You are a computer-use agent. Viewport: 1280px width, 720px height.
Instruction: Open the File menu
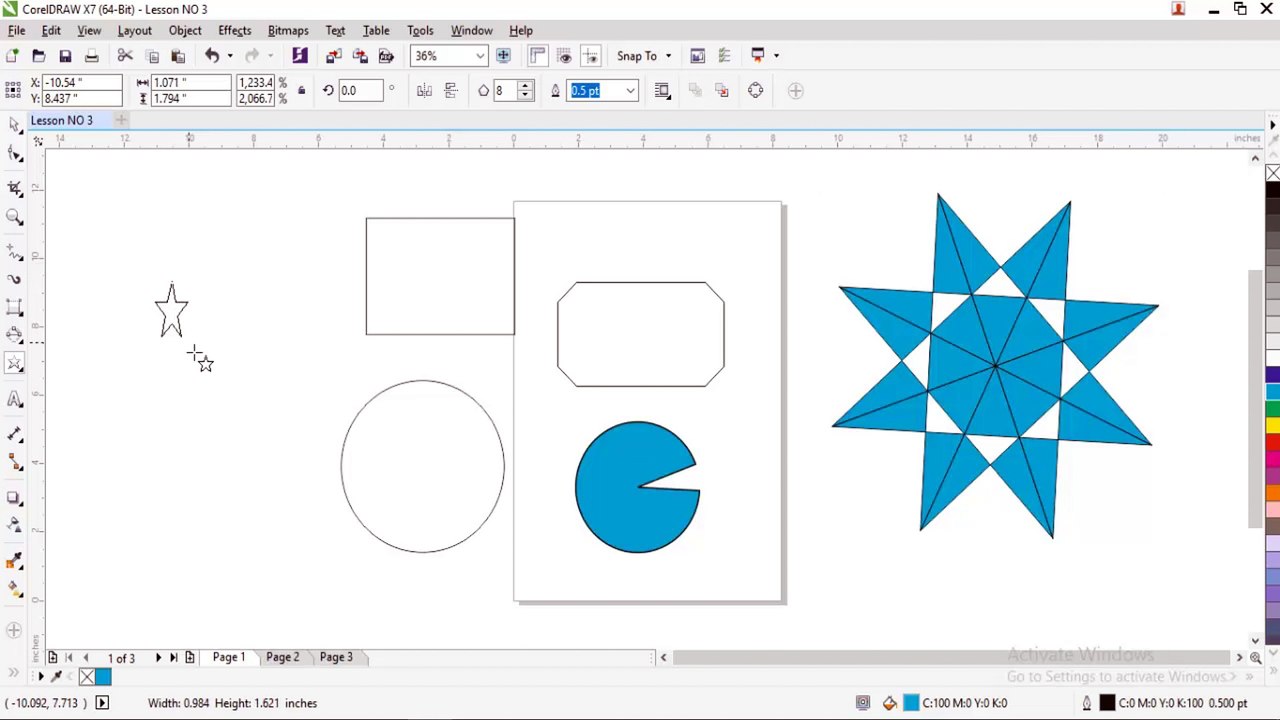click(17, 30)
